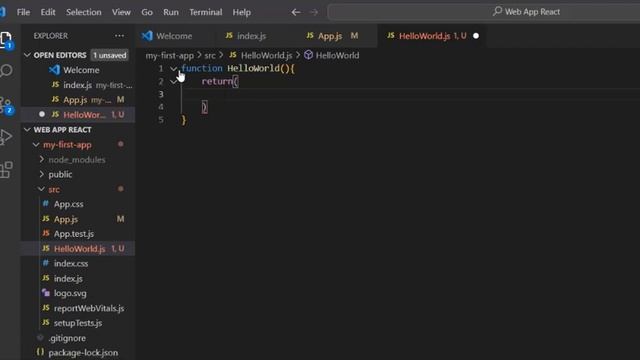Open the Terminal menu
The width and height of the screenshot is (640, 360).
tap(205, 12)
